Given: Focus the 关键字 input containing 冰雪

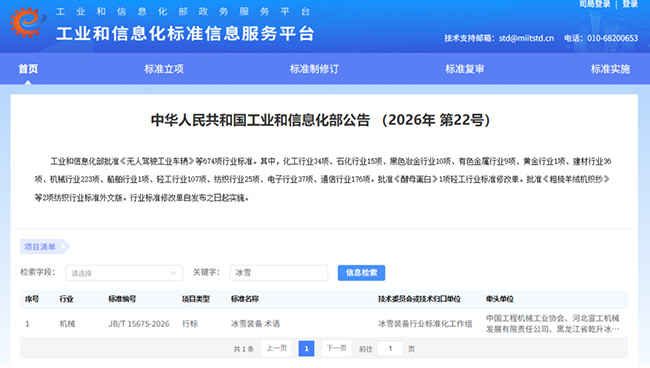Looking at the screenshot, I should [279, 273].
